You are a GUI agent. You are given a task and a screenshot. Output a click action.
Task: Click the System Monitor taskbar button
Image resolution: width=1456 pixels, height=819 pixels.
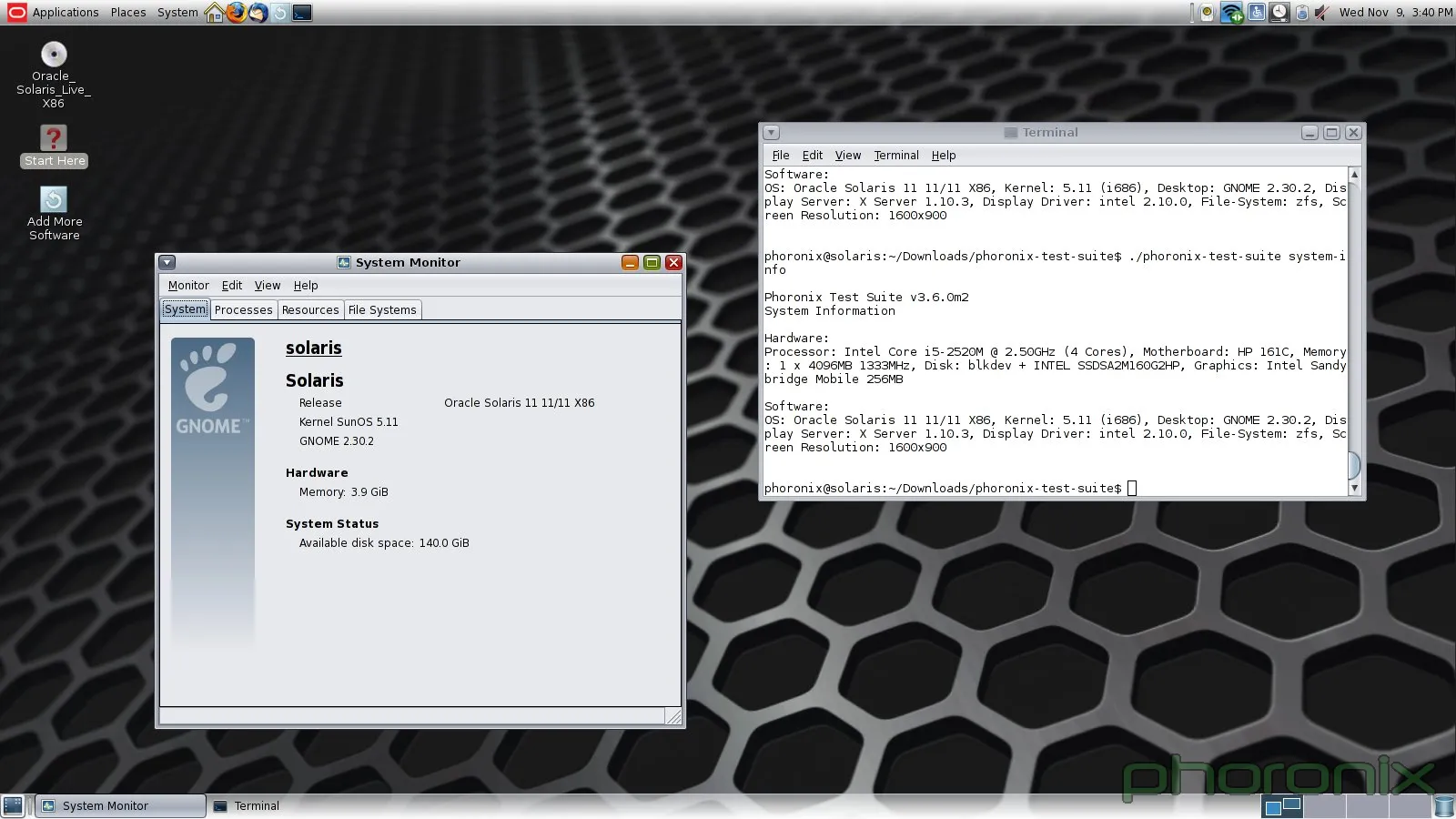[121, 805]
